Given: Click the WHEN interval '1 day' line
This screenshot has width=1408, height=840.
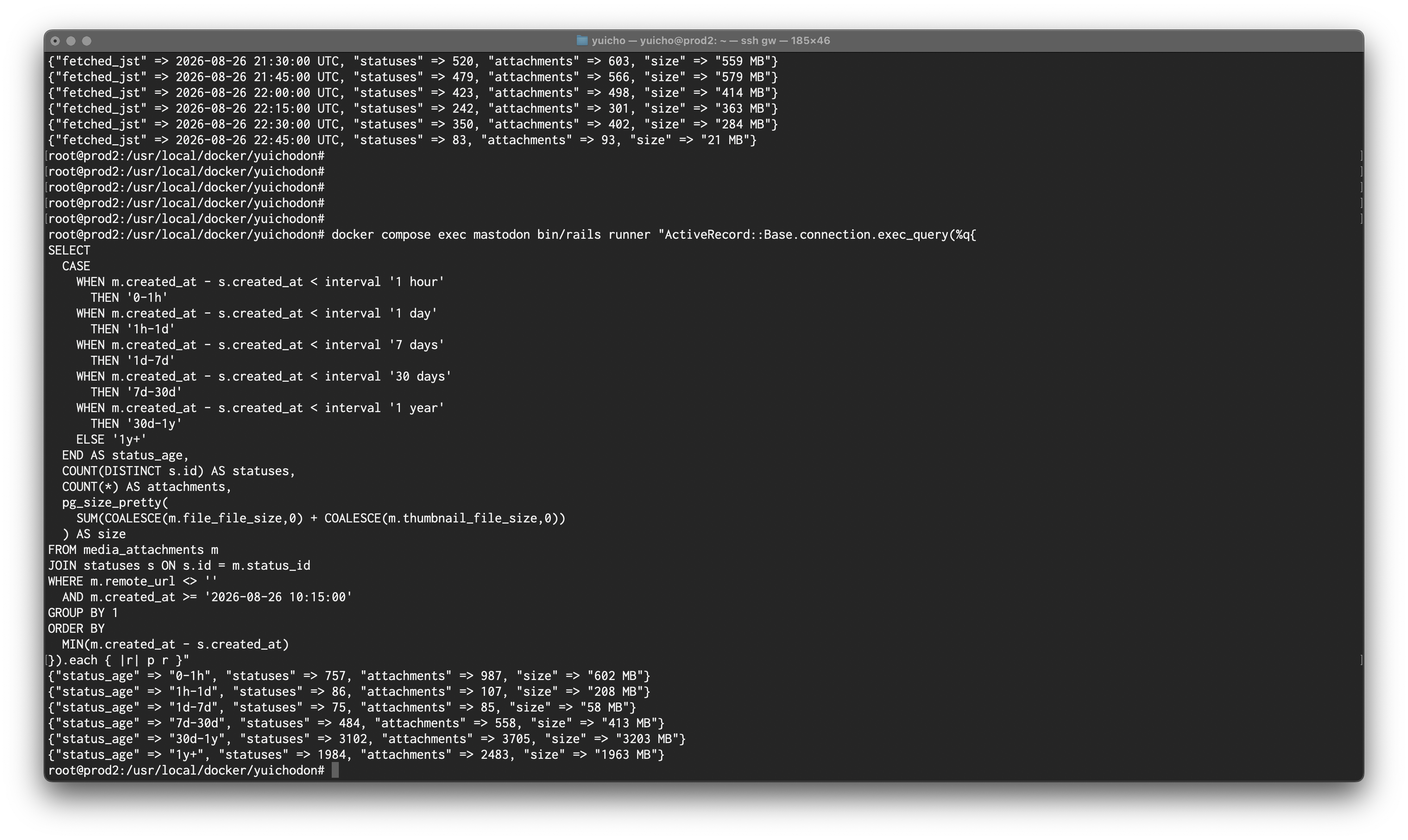Looking at the screenshot, I should point(256,314).
